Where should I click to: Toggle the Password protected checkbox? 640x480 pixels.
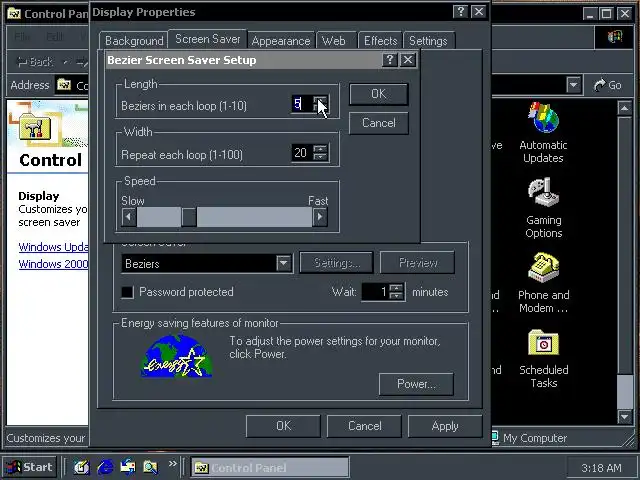click(127, 292)
